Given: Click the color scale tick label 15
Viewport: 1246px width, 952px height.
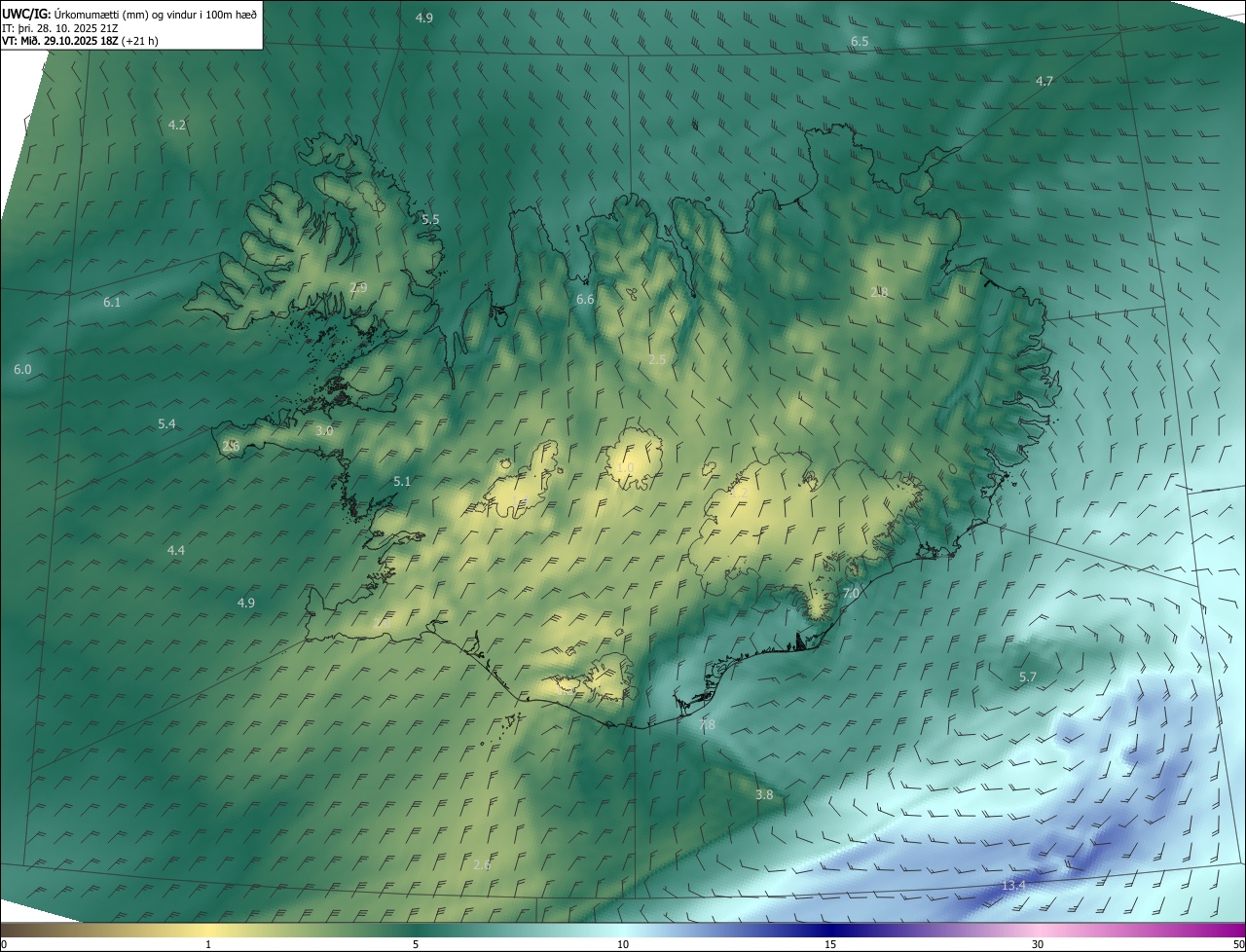Looking at the screenshot, I should click(830, 944).
